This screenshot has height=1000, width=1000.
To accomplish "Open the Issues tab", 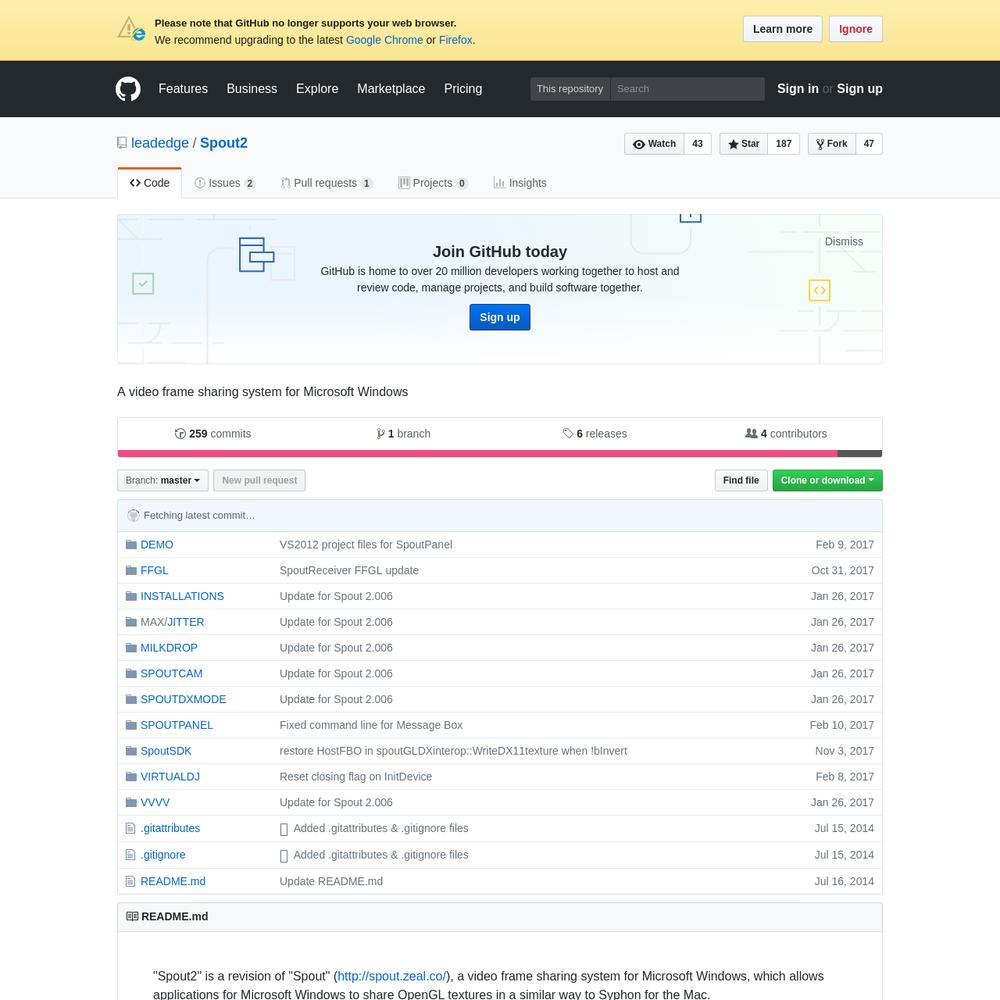I will click(224, 183).
